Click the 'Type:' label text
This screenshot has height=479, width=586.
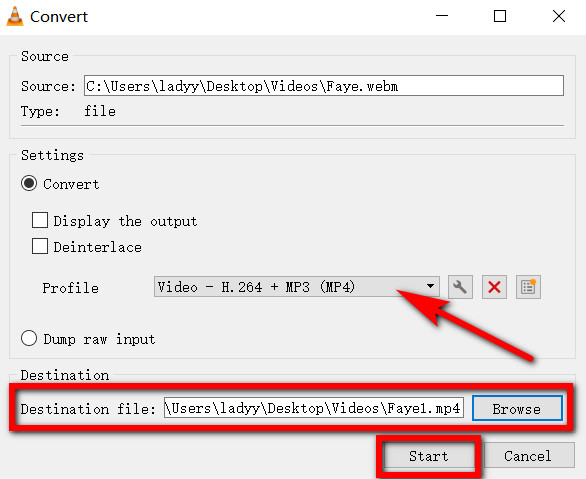[40, 111]
